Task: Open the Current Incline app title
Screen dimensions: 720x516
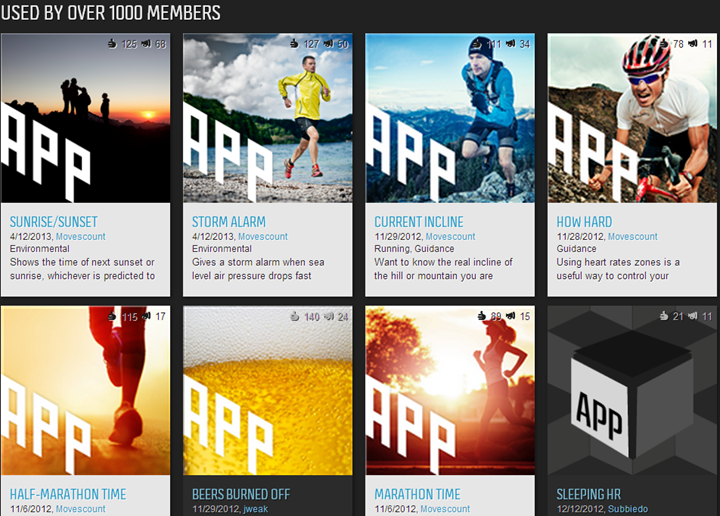Action: (x=419, y=222)
